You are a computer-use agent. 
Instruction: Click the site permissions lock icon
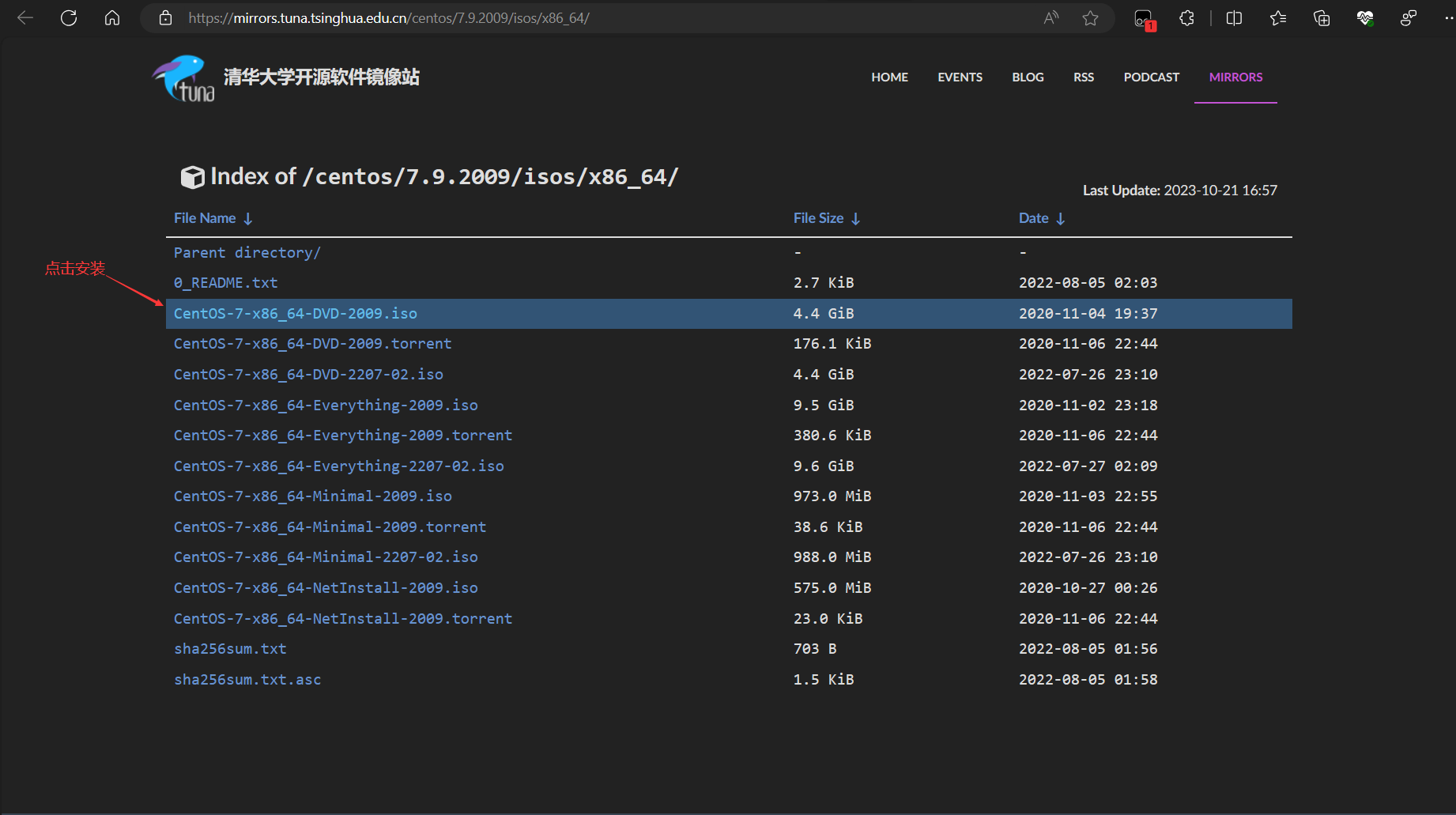[x=165, y=17]
